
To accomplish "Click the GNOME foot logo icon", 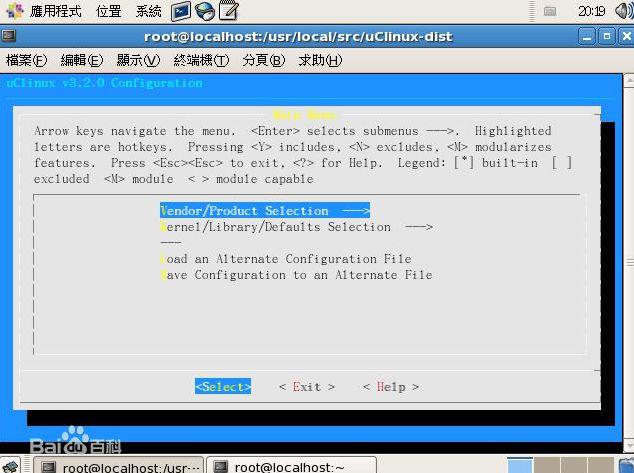I will coord(15,11).
